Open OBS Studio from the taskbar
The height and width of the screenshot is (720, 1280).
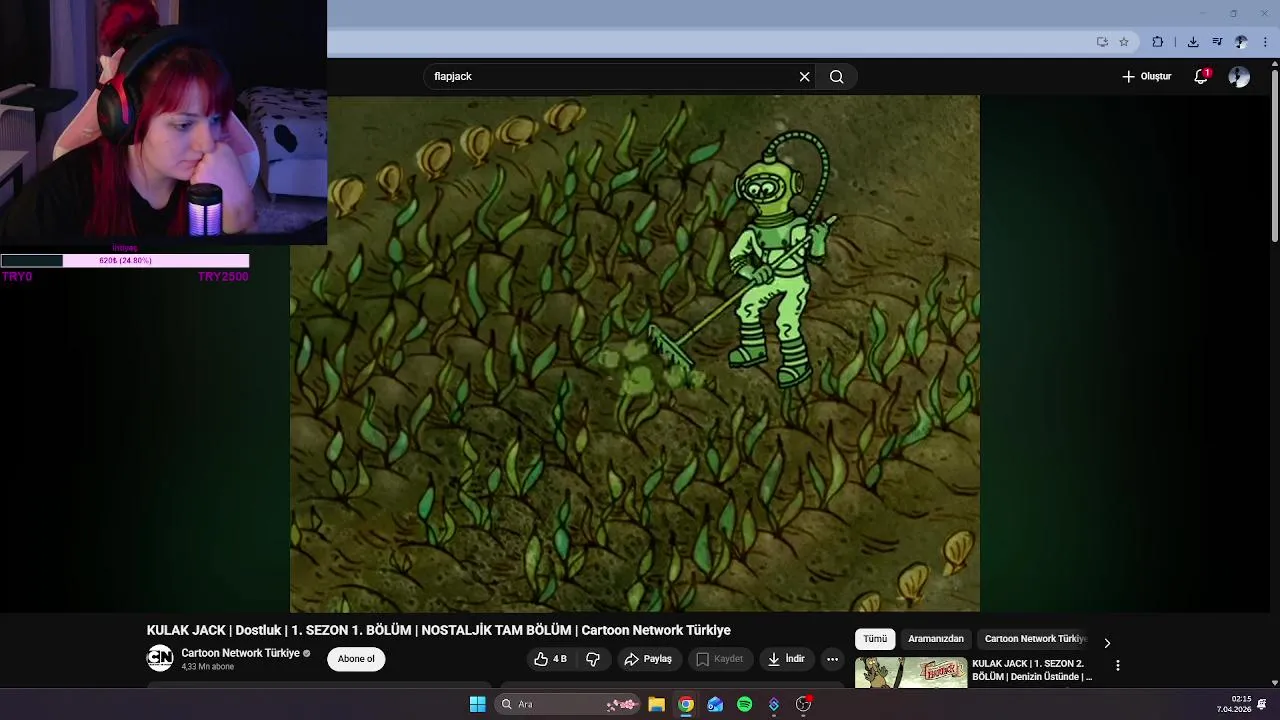pos(803,704)
